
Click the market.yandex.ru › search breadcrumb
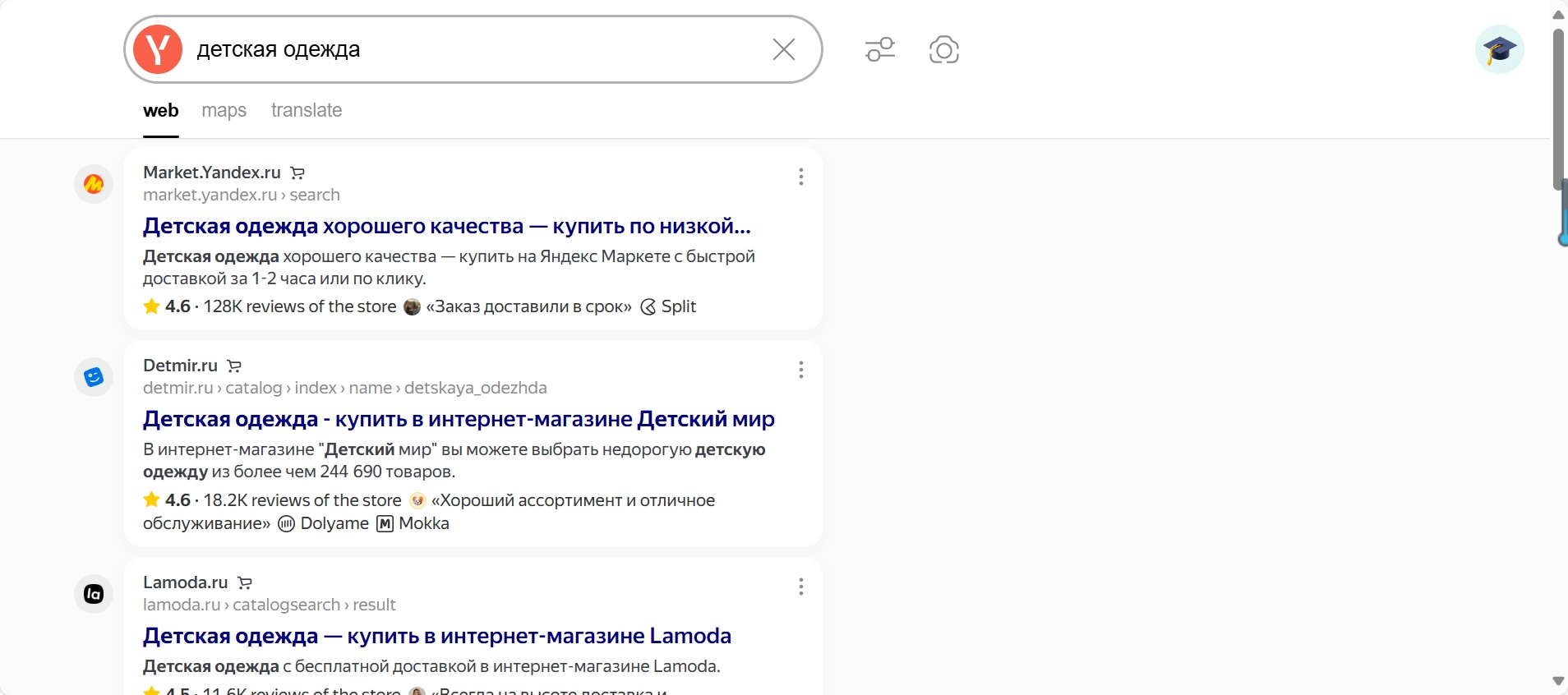(x=242, y=195)
